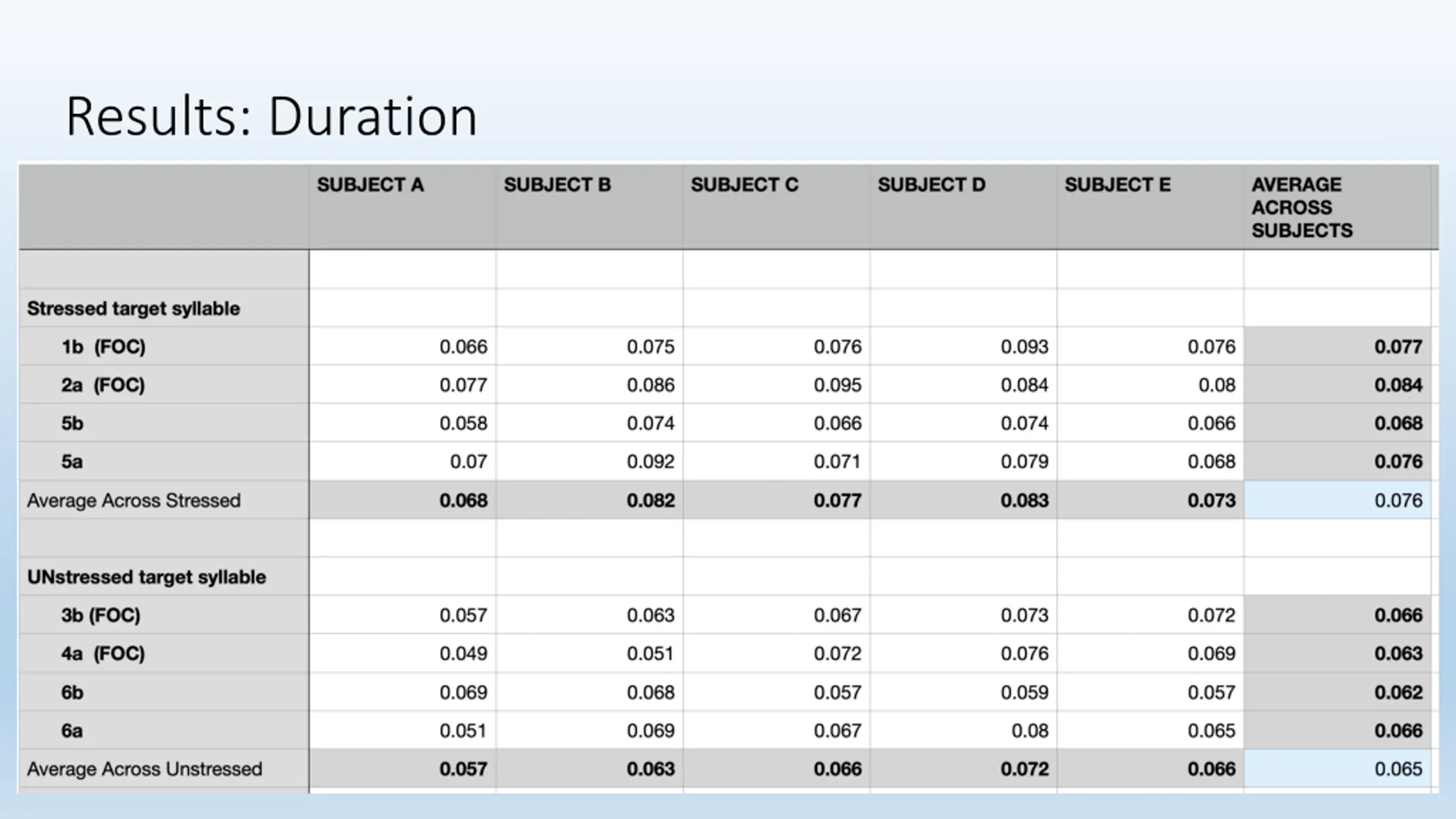
Task: Click the 0.084 average in row 2a
Action: [x=1399, y=385]
